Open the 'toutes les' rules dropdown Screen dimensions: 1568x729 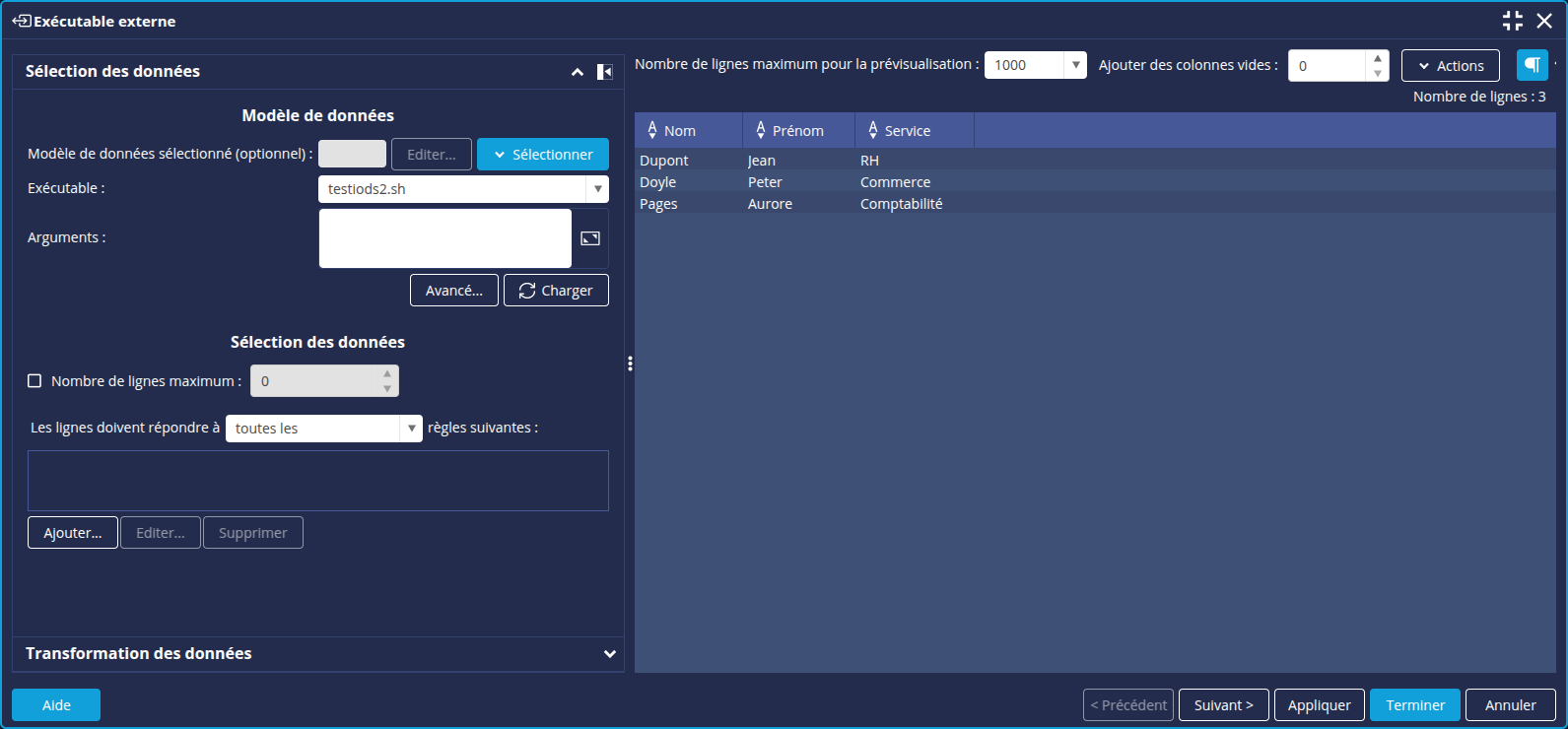(411, 429)
